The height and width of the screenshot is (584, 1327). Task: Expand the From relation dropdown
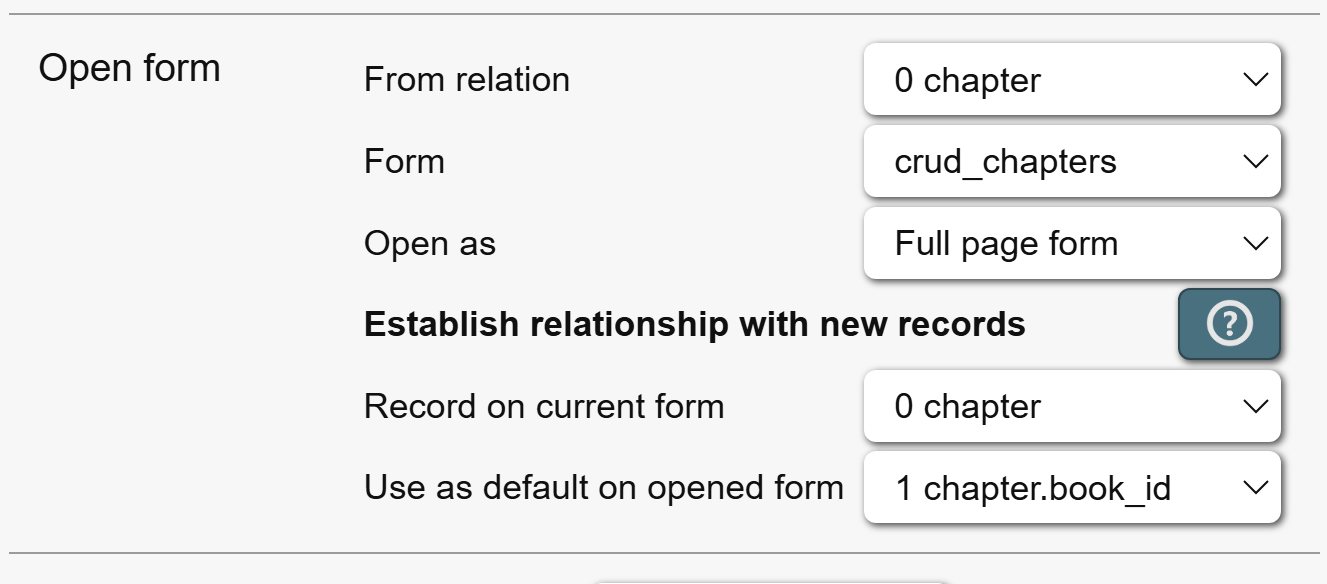[x=1070, y=80]
